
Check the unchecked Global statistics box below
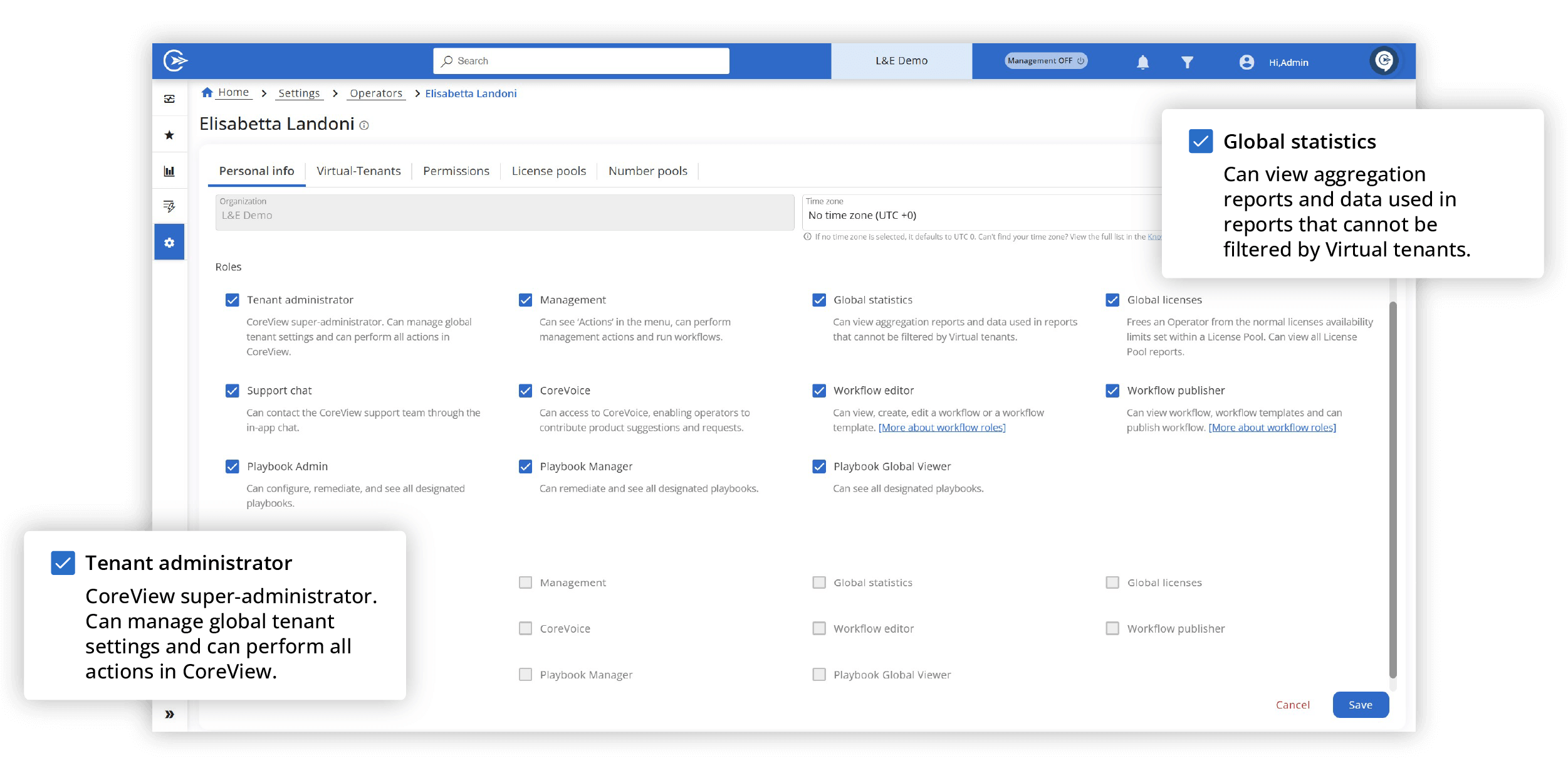click(819, 583)
